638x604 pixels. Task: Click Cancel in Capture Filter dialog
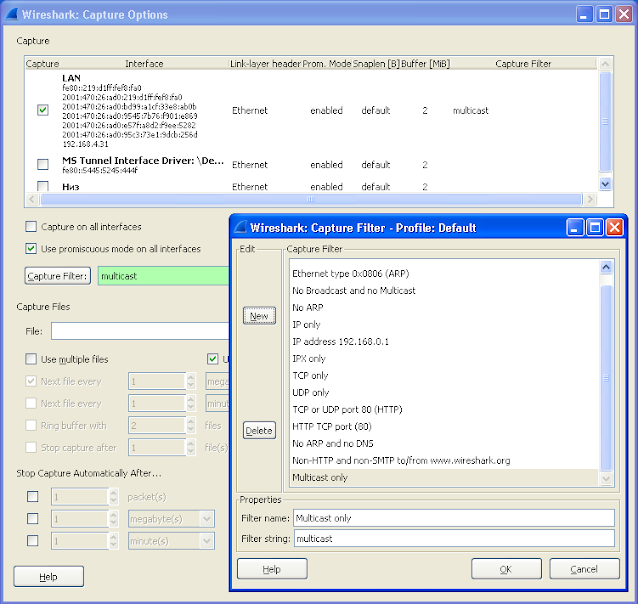(x=584, y=569)
